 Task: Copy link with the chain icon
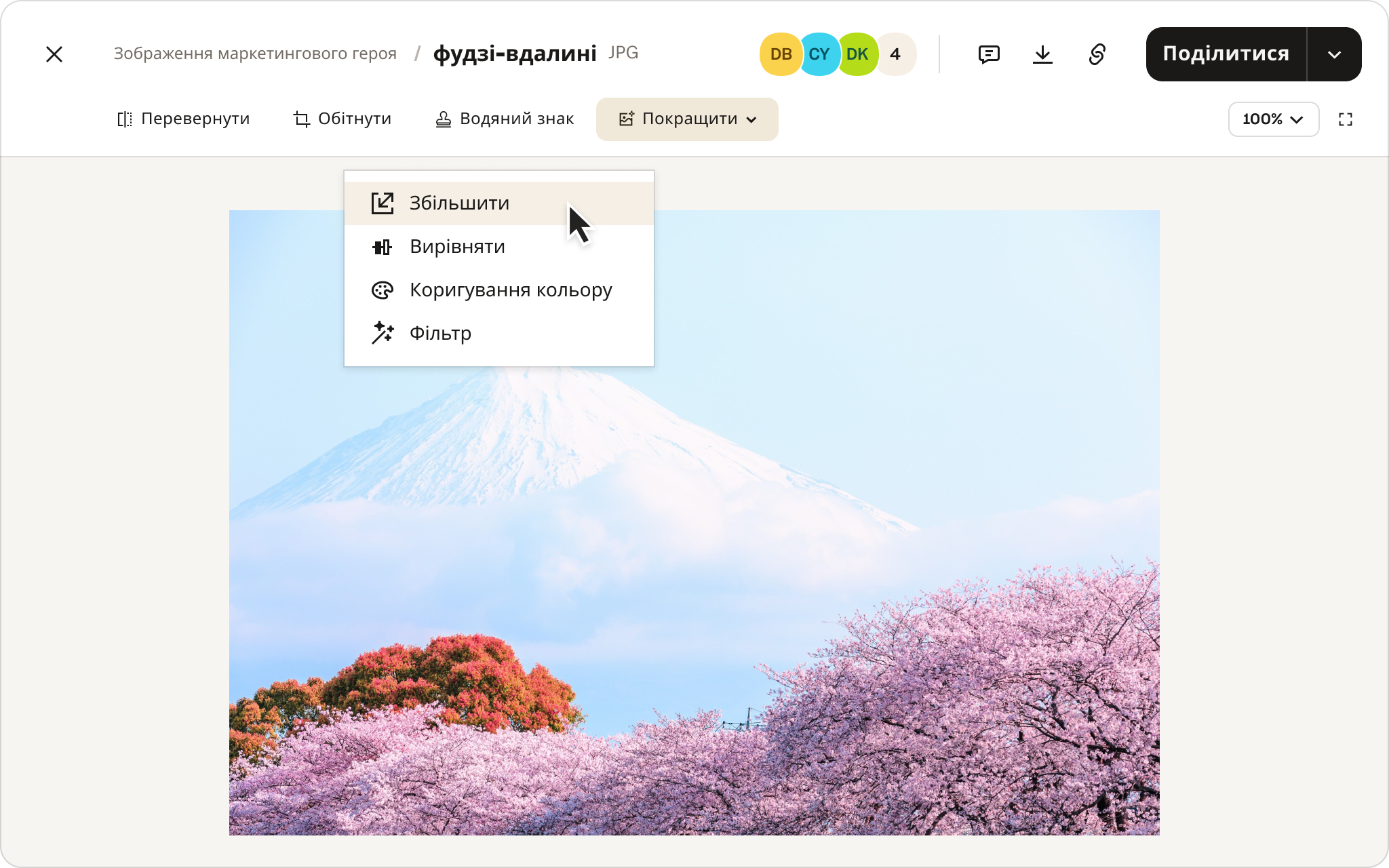click(x=1097, y=54)
